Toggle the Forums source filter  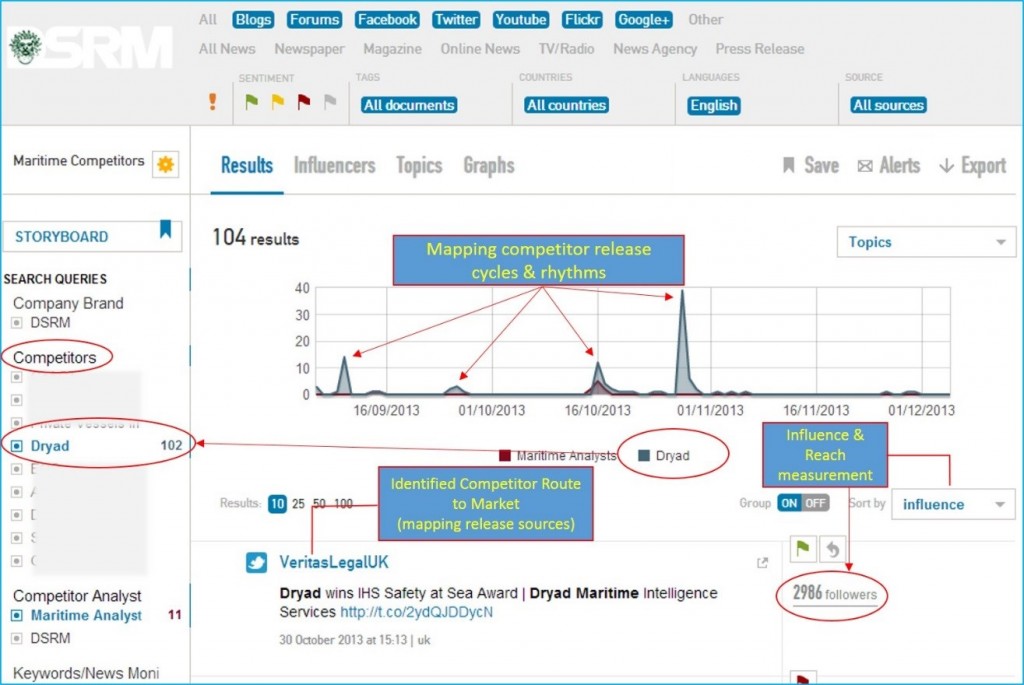point(314,20)
